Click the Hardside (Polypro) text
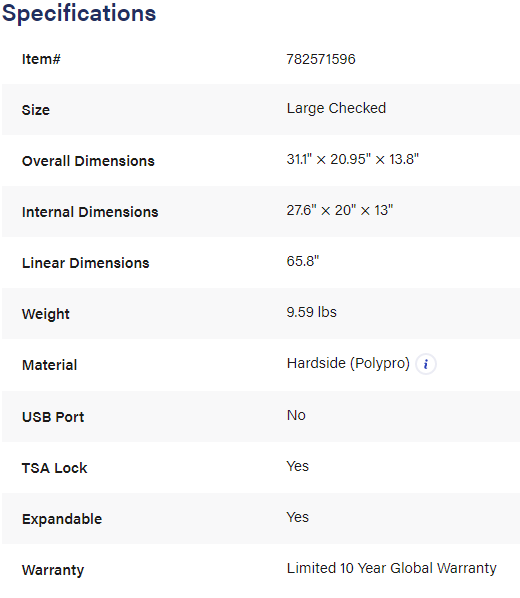 pos(348,363)
